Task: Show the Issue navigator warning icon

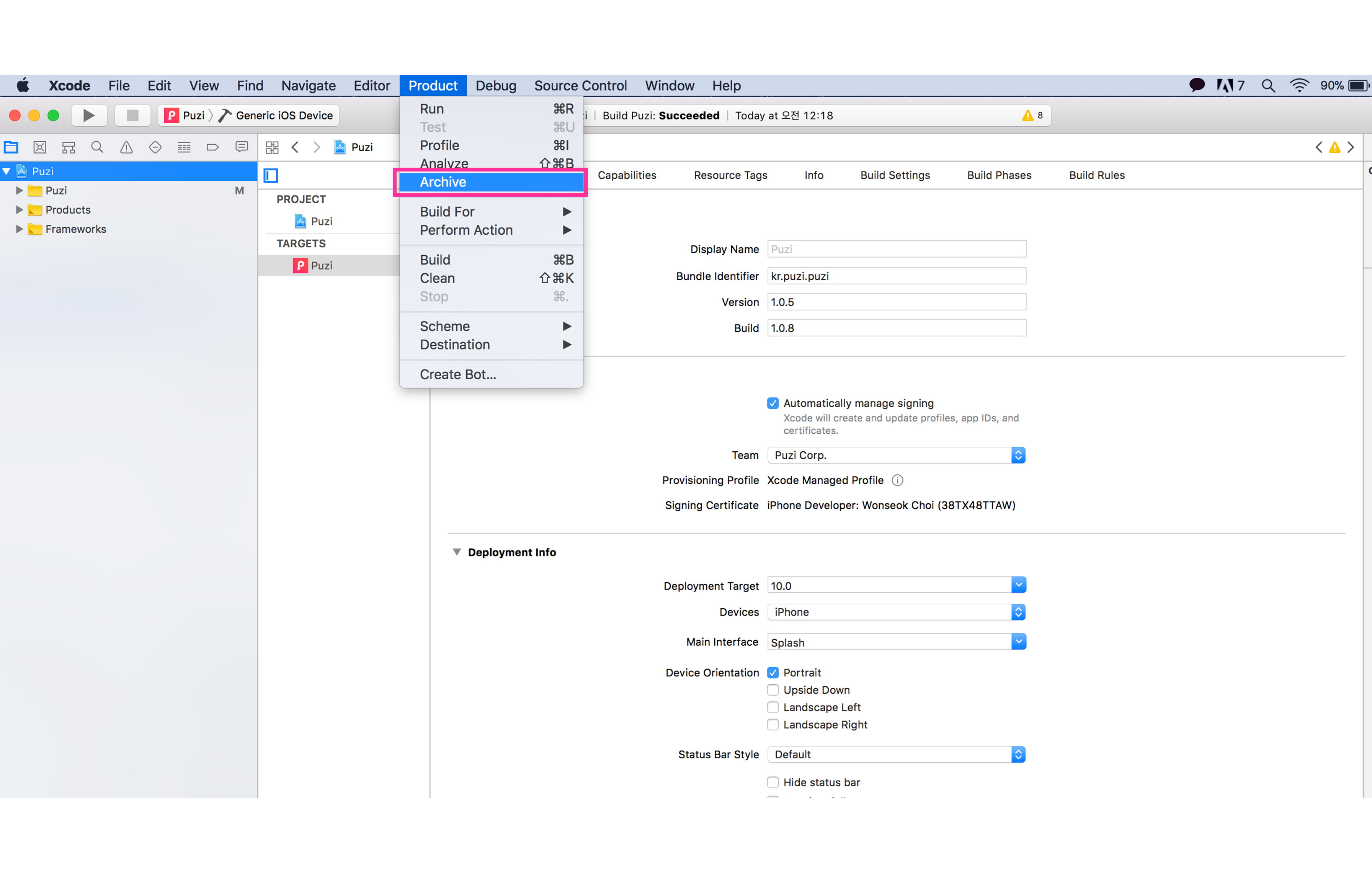Action: tap(126, 147)
